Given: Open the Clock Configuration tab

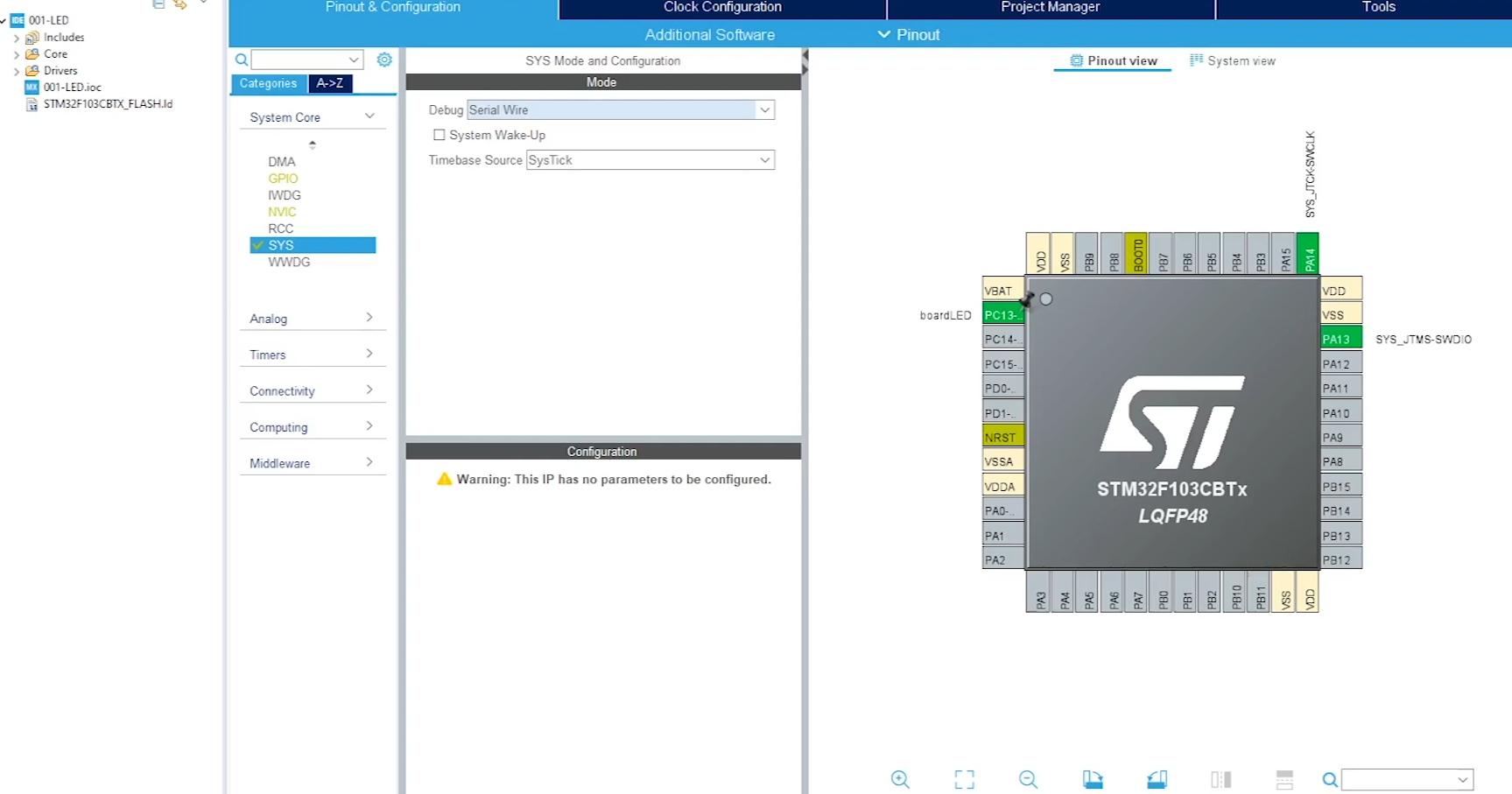Looking at the screenshot, I should pyautogui.click(x=722, y=8).
